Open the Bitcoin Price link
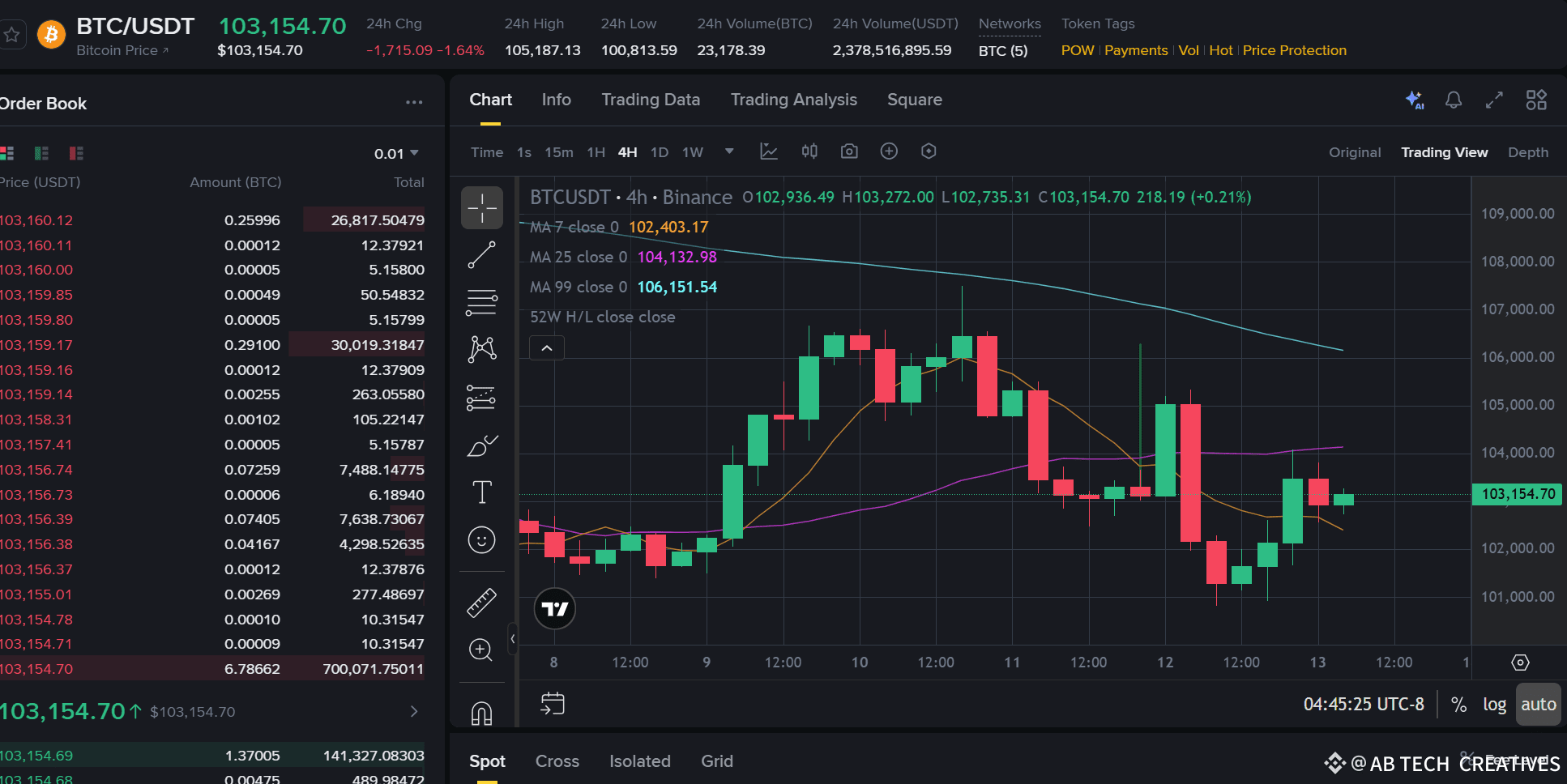 pos(122,50)
